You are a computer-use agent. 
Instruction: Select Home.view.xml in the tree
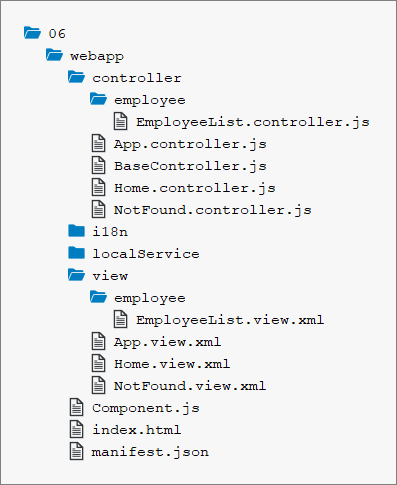tap(172, 364)
